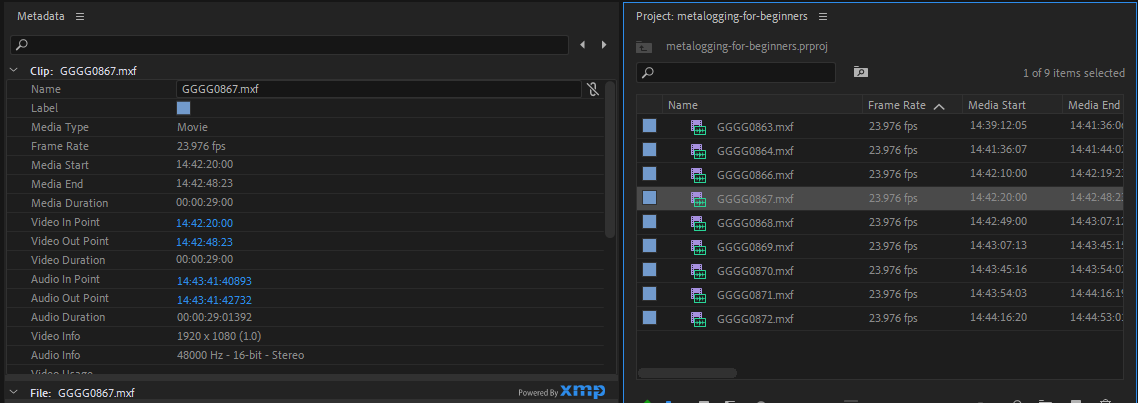The width and height of the screenshot is (1138, 403).
Task: Toggle the link icon beside the Name field
Action: (593, 89)
